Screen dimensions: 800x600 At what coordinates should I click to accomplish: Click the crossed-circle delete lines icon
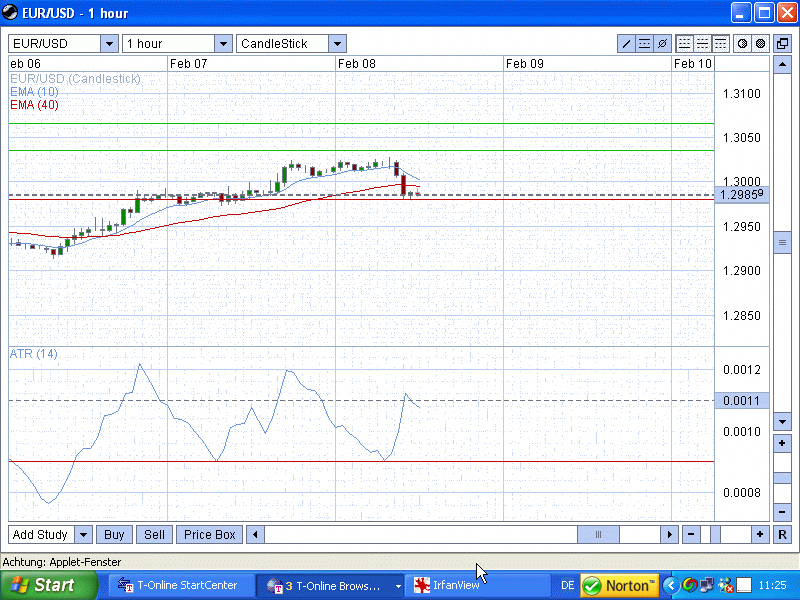pyautogui.click(x=661, y=44)
